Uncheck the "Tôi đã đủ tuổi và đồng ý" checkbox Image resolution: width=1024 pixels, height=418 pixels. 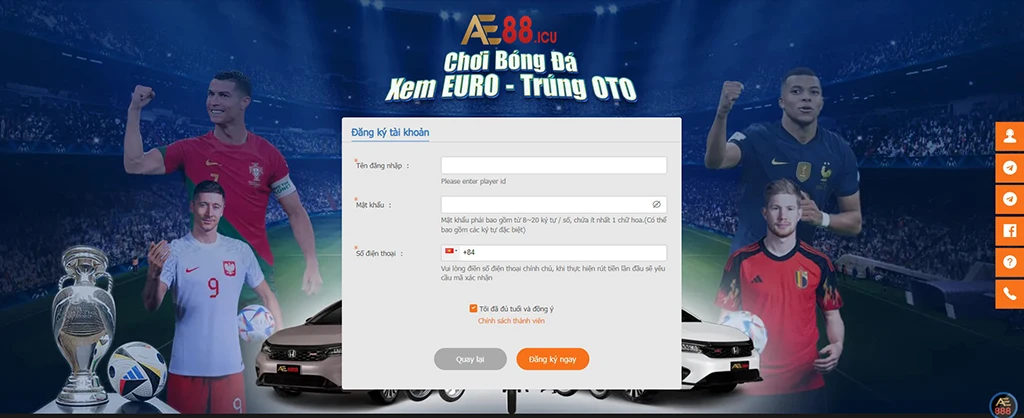(x=473, y=308)
